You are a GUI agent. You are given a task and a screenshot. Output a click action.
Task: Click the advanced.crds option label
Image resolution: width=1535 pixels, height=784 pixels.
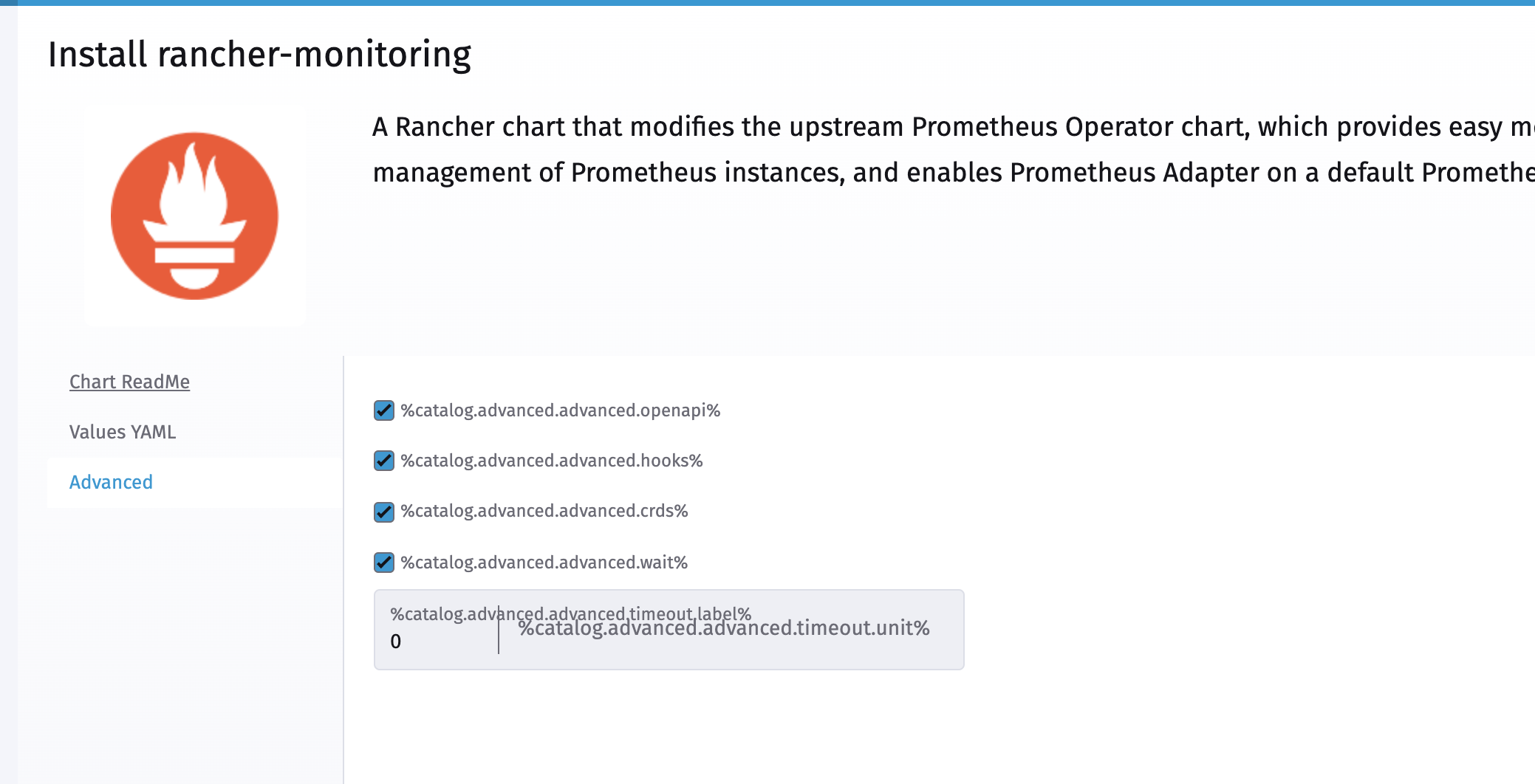click(544, 512)
